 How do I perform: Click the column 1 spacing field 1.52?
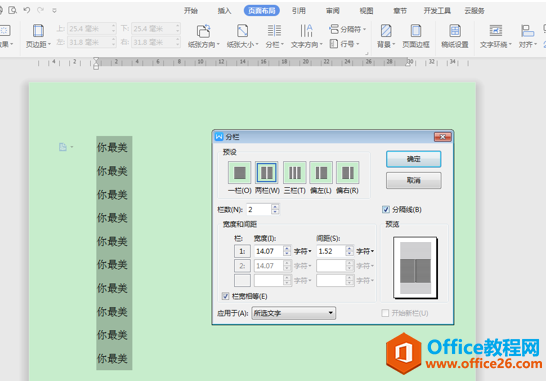[331, 251]
